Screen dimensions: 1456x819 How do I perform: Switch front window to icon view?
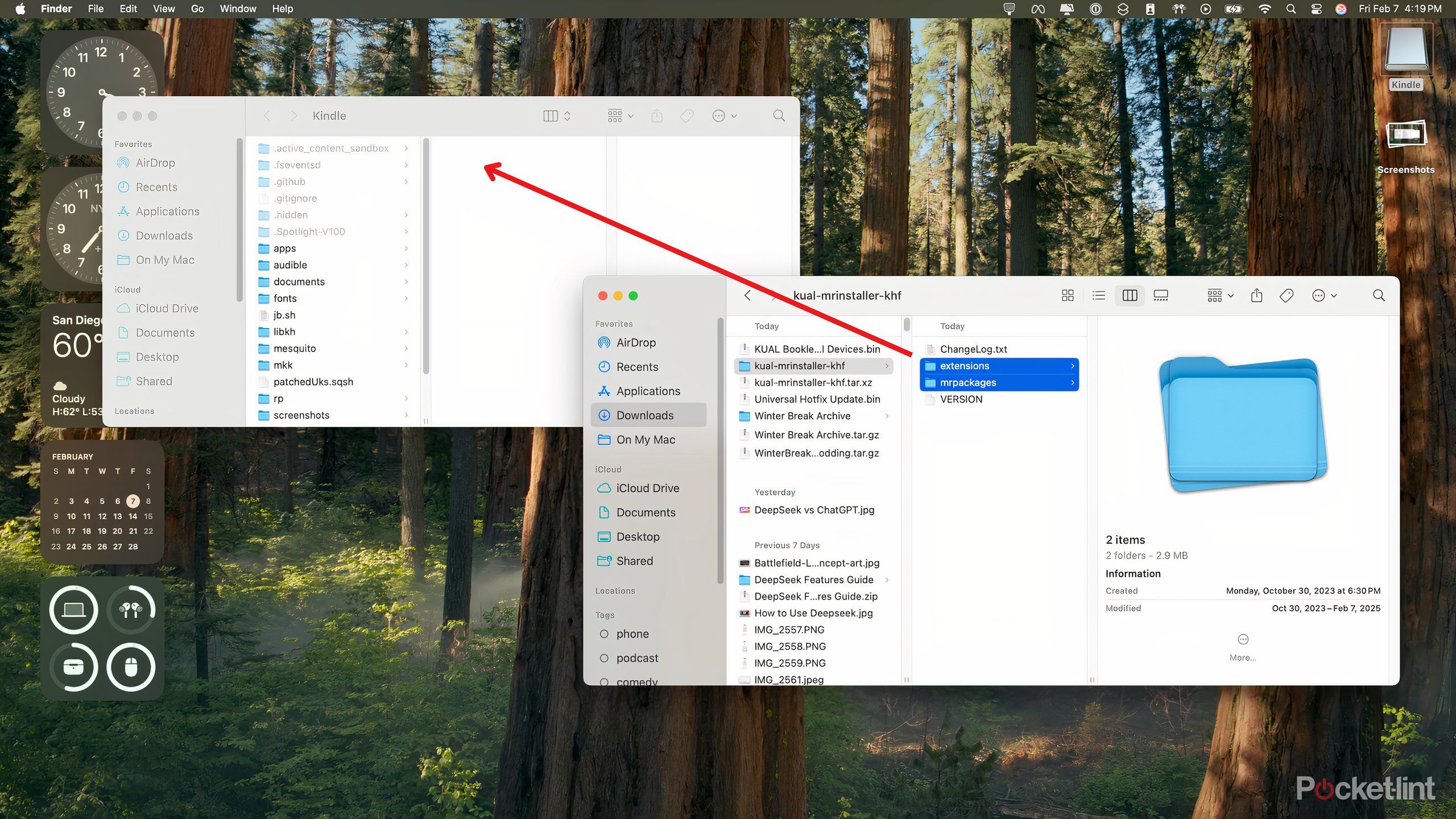(x=1068, y=295)
